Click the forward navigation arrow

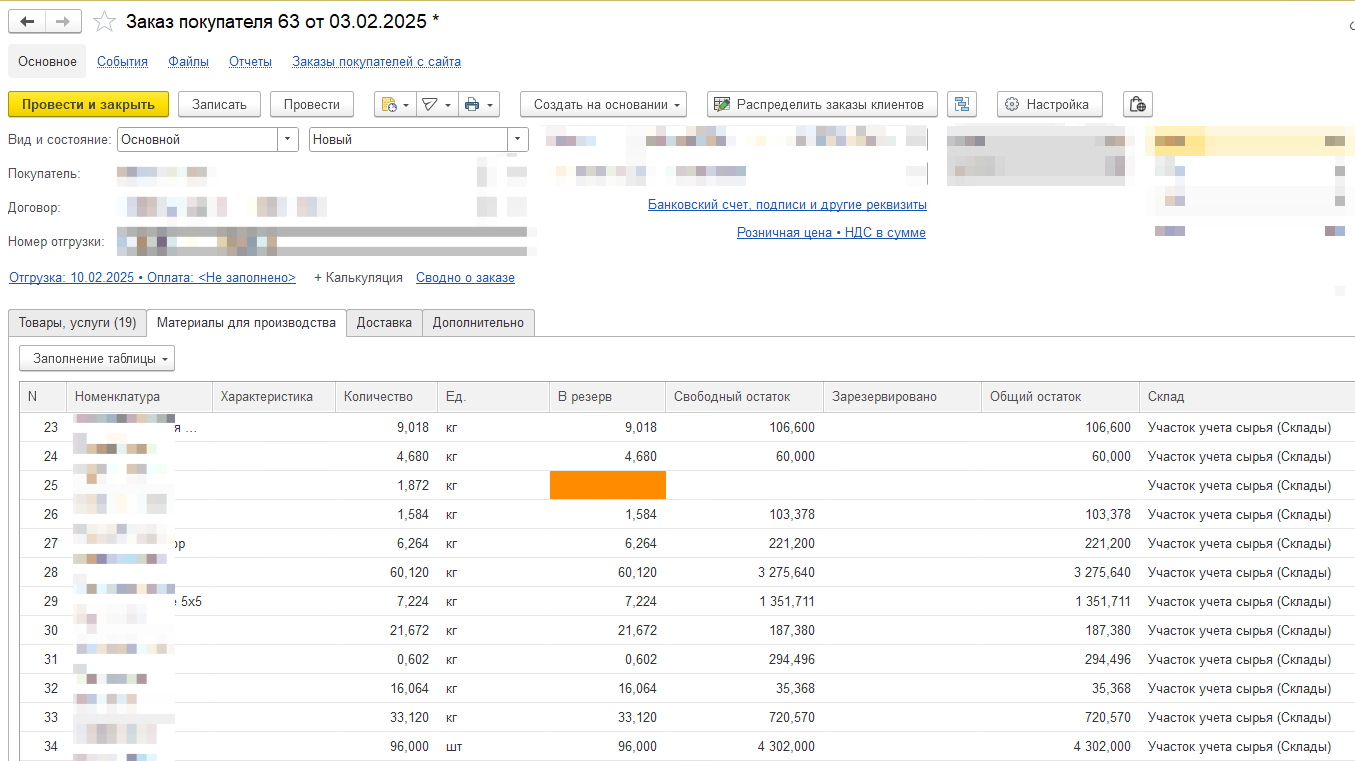63,22
